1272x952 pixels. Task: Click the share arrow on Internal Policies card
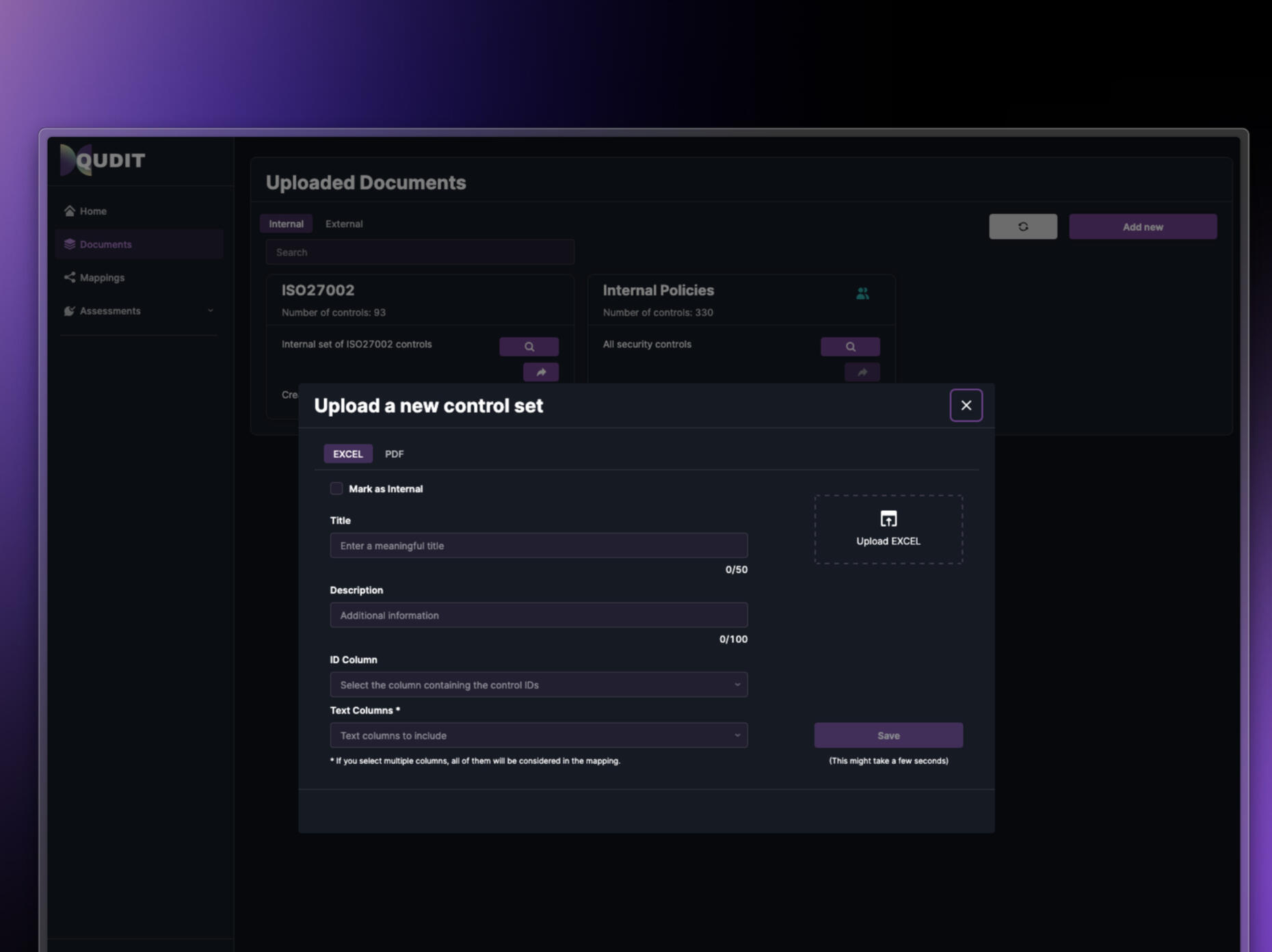[x=862, y=372]
